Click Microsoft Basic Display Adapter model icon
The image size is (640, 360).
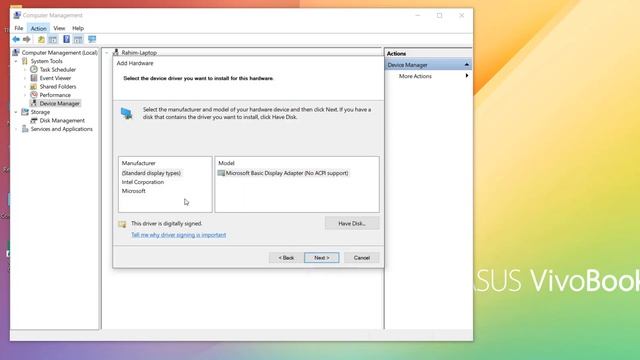(221, 173)
